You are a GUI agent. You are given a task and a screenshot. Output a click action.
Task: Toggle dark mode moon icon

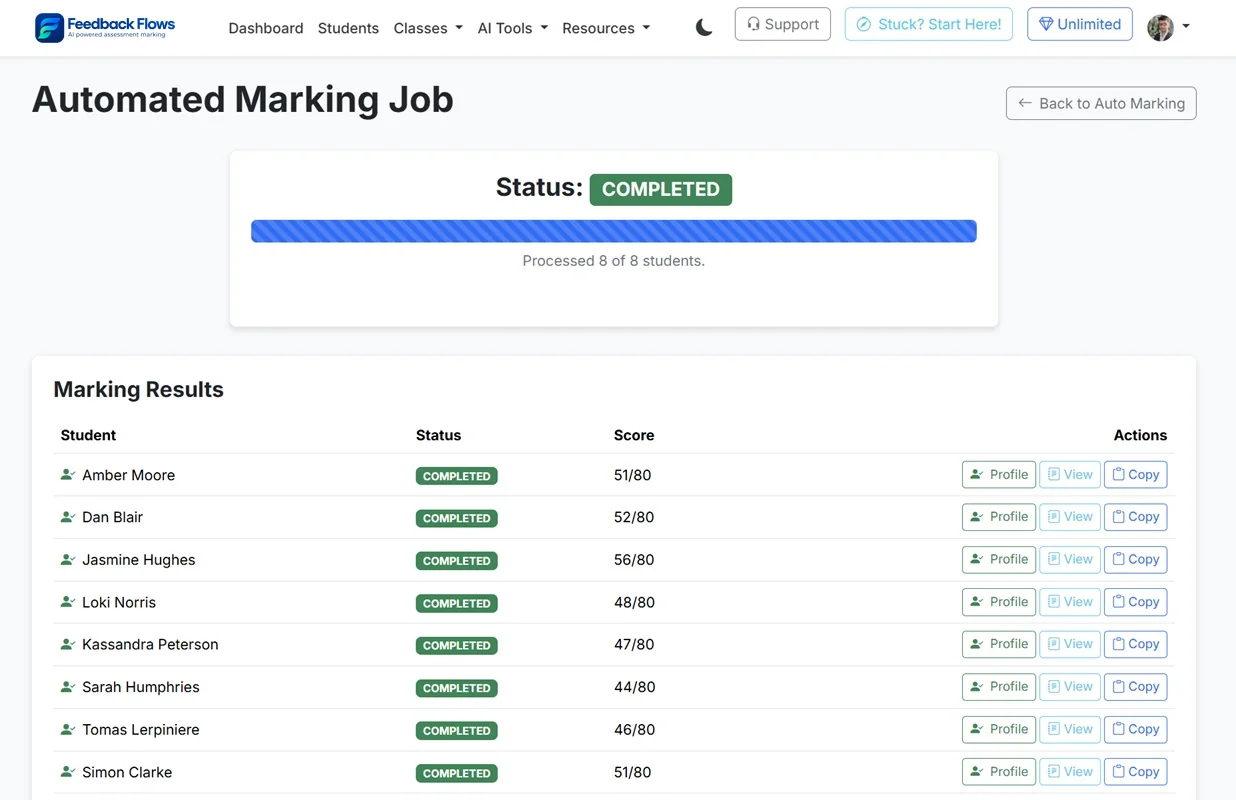pos(704,28)
